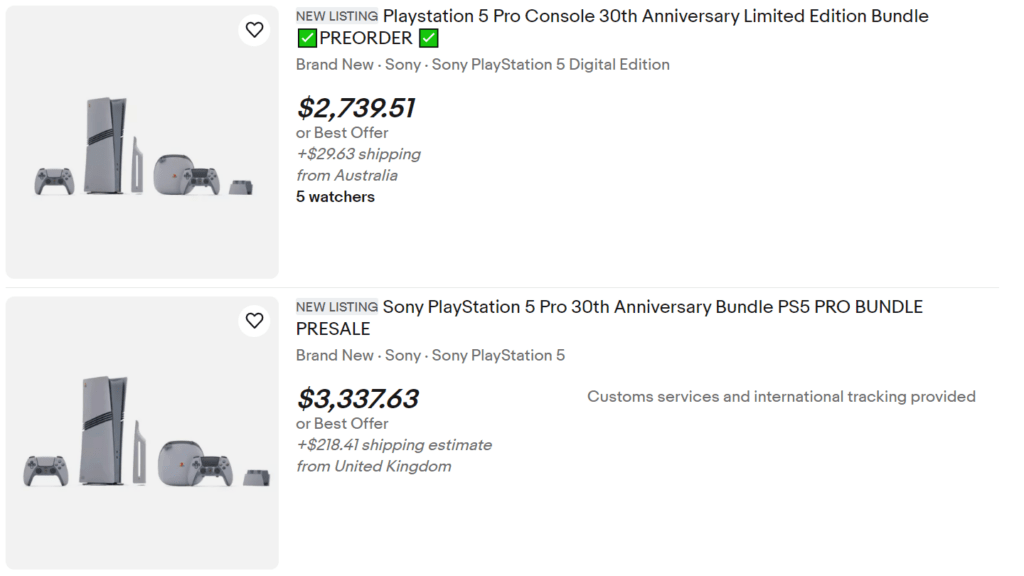Click the heart icon on the first PS5 listing
Screen dimensions: 1024x576
[x=254, y=30]
